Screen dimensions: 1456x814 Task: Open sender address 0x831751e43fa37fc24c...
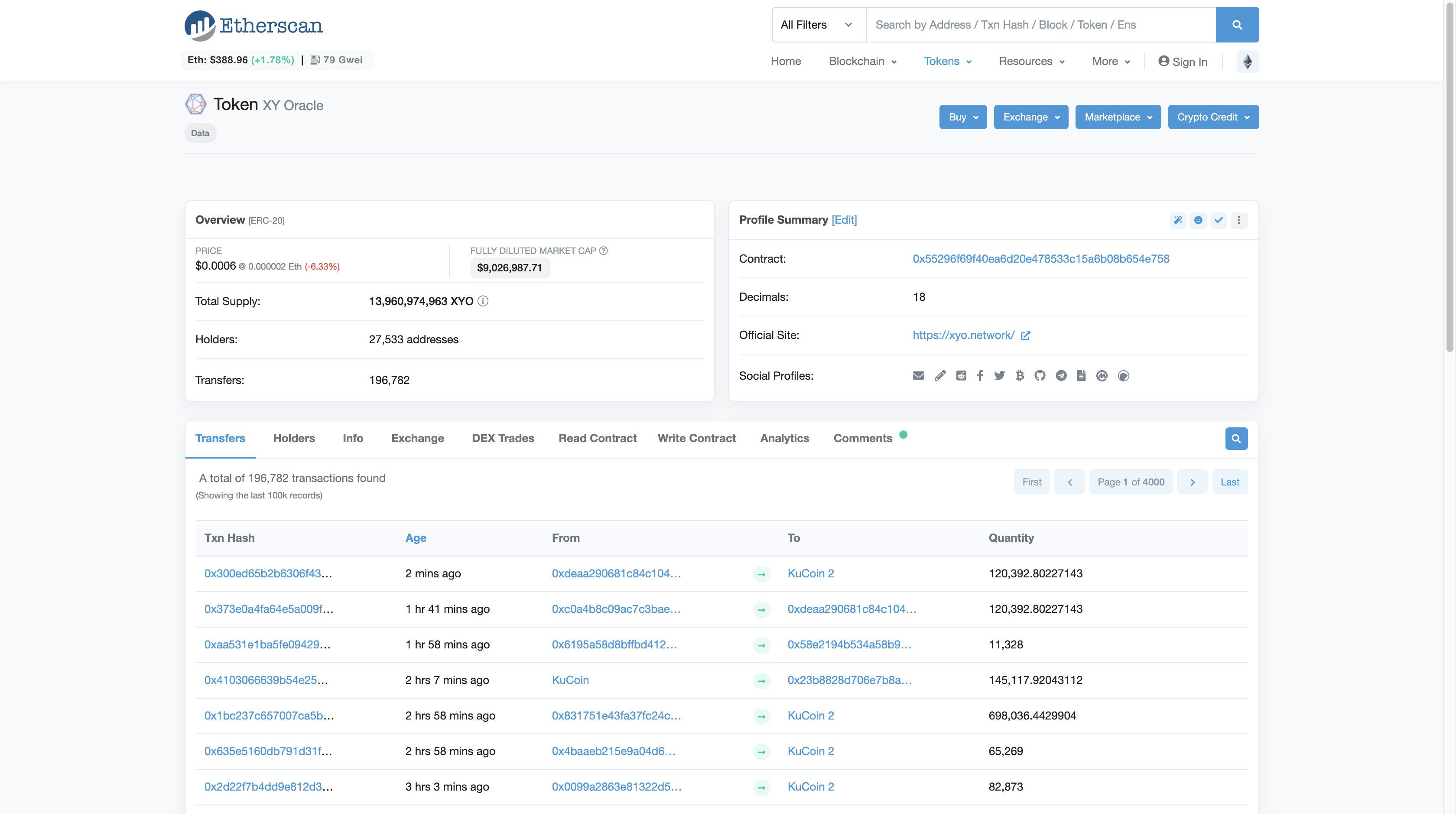coord(616,716)
